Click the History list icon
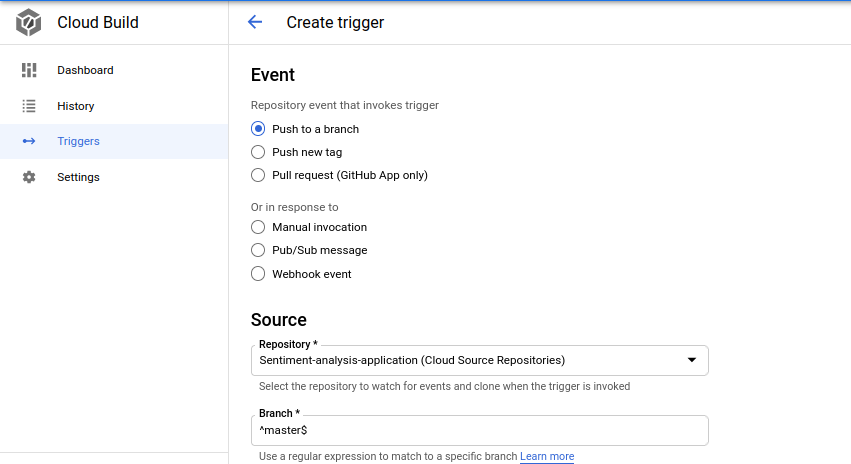The image size is (851, 464). (x=29, y=106)
